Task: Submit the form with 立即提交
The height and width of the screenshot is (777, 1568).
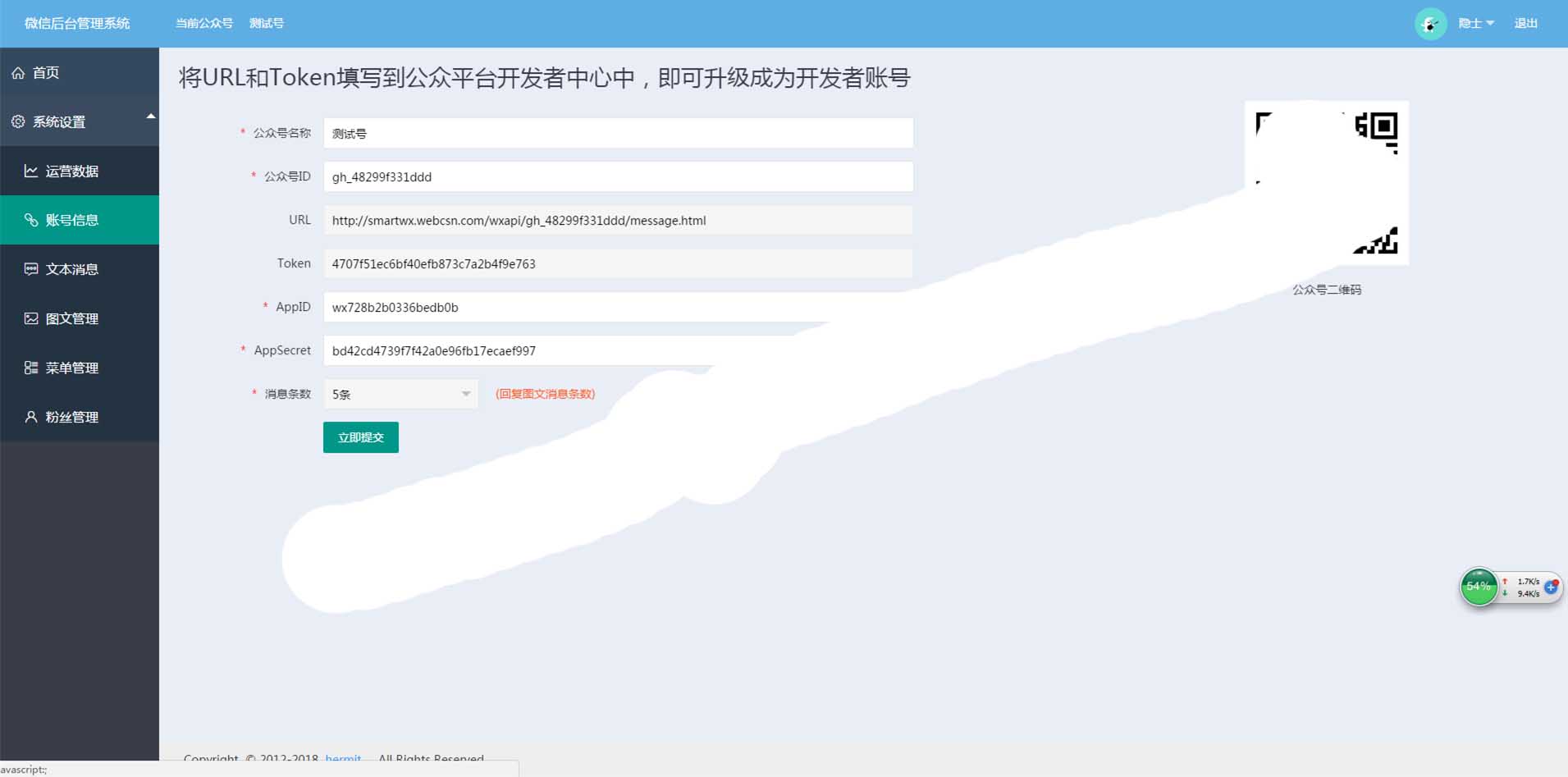Action: [x=361, y=437]
